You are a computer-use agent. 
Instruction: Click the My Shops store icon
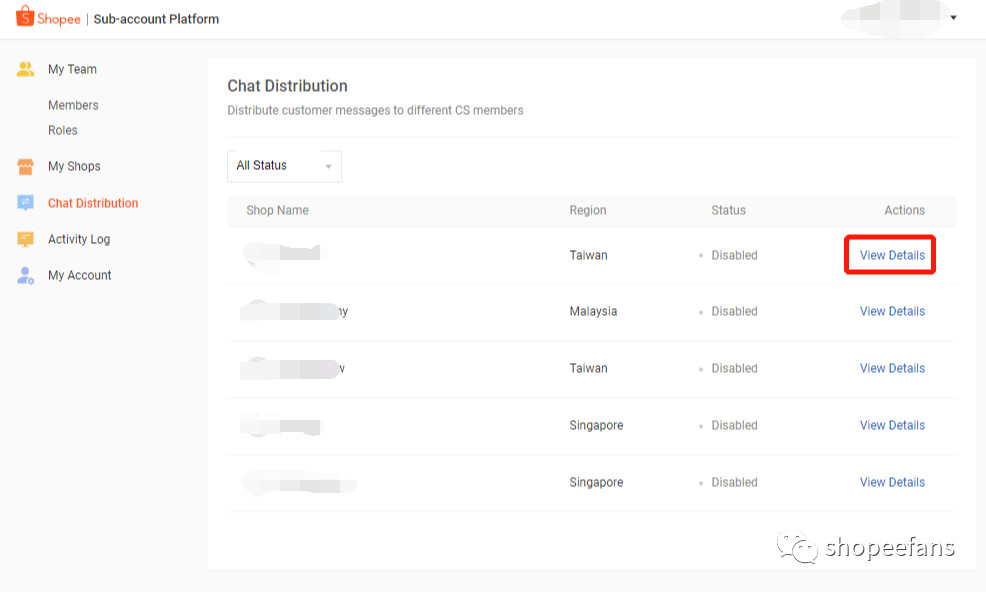25,166
